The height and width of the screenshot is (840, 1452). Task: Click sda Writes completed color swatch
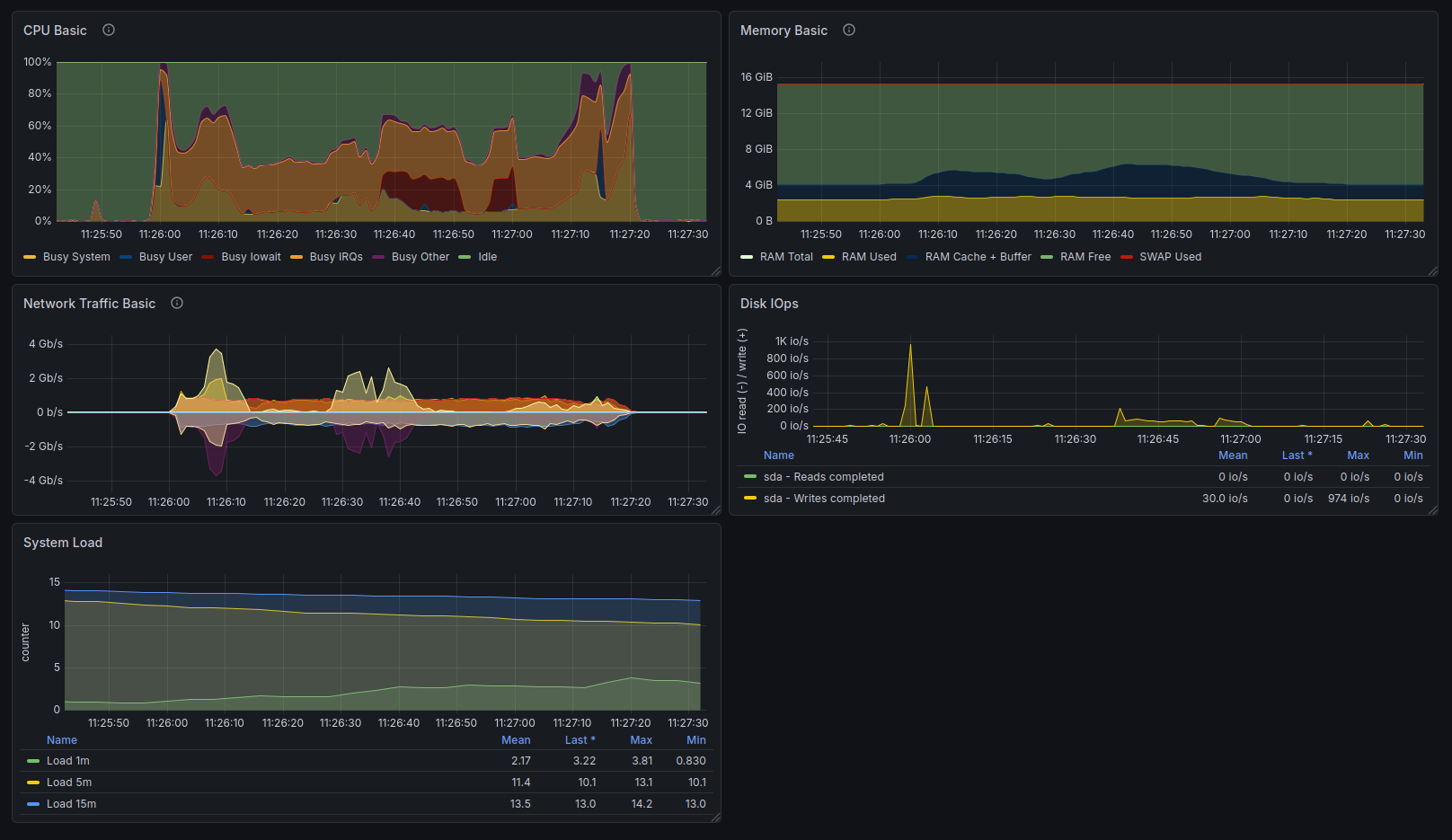pyautogui.click(x=750, y=499)
